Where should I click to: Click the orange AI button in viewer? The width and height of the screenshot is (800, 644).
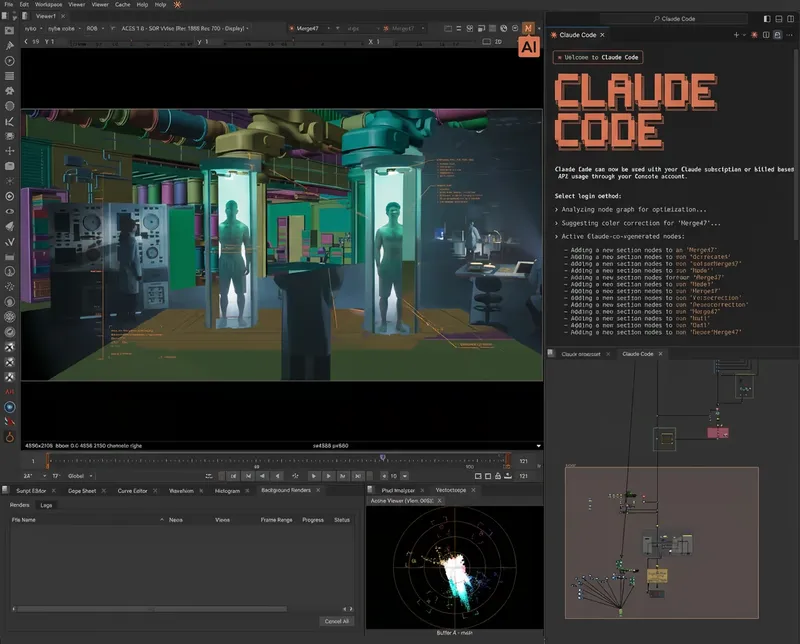pos(529,45)
